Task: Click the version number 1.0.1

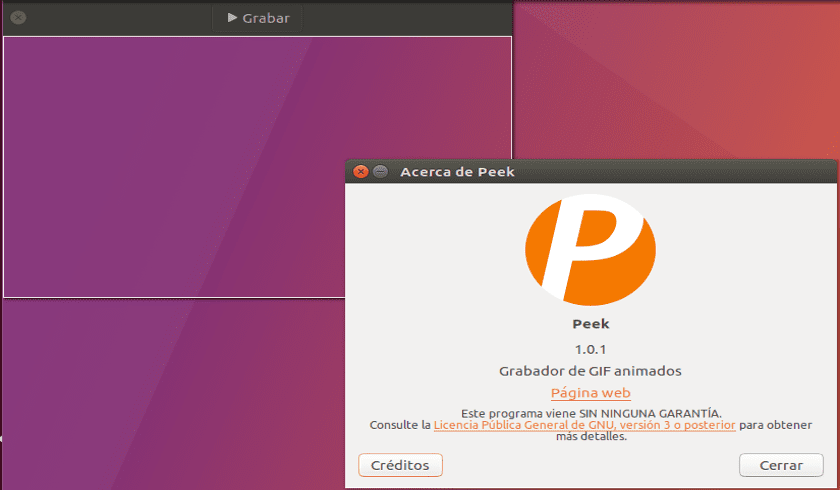Action: click(590, 349)
